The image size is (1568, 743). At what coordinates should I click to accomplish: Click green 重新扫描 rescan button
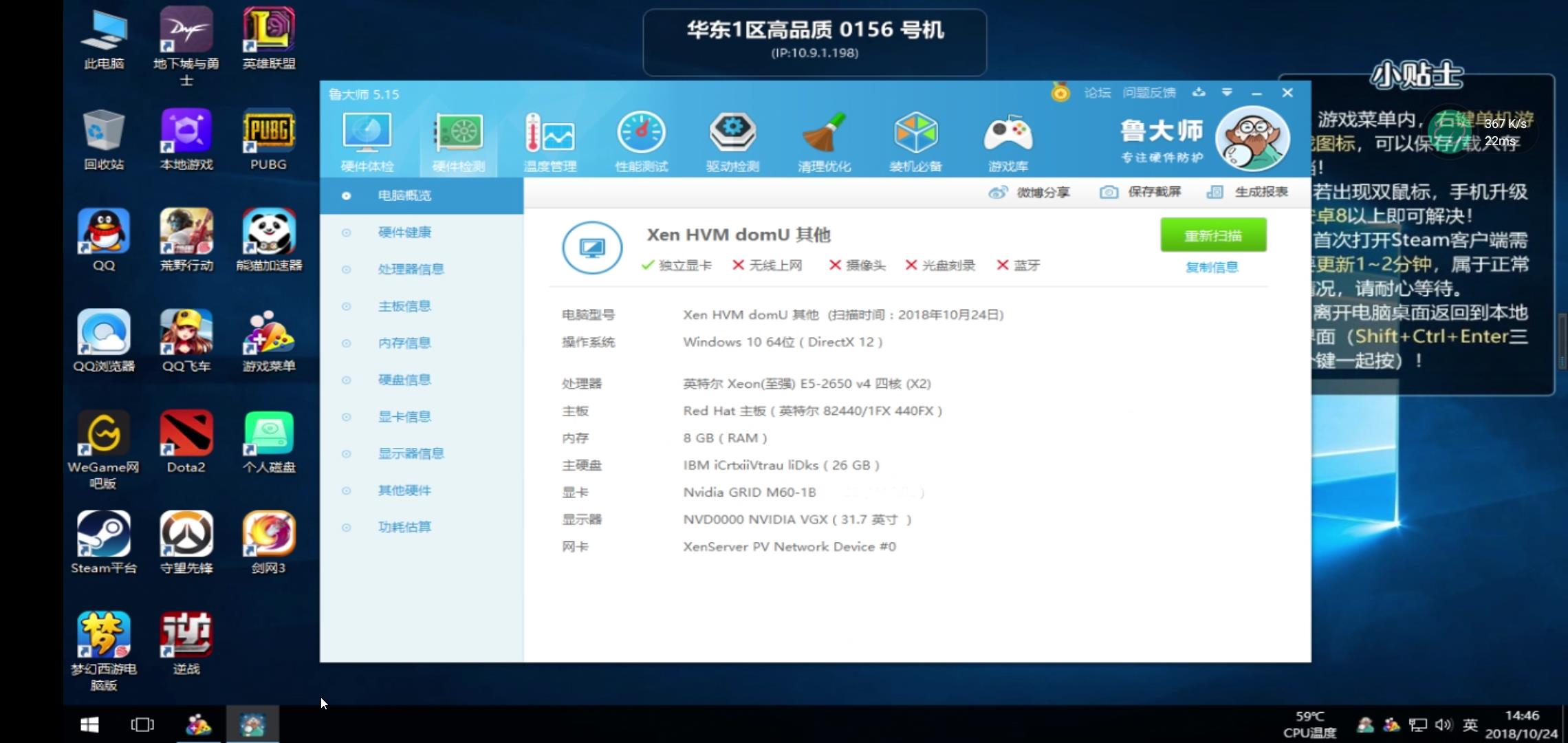[x=1213, y=236]
